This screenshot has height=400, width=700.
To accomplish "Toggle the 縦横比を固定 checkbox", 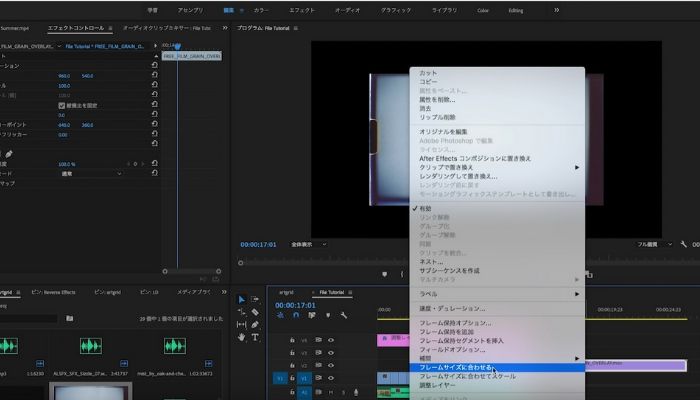I will [x=62, y=105].
